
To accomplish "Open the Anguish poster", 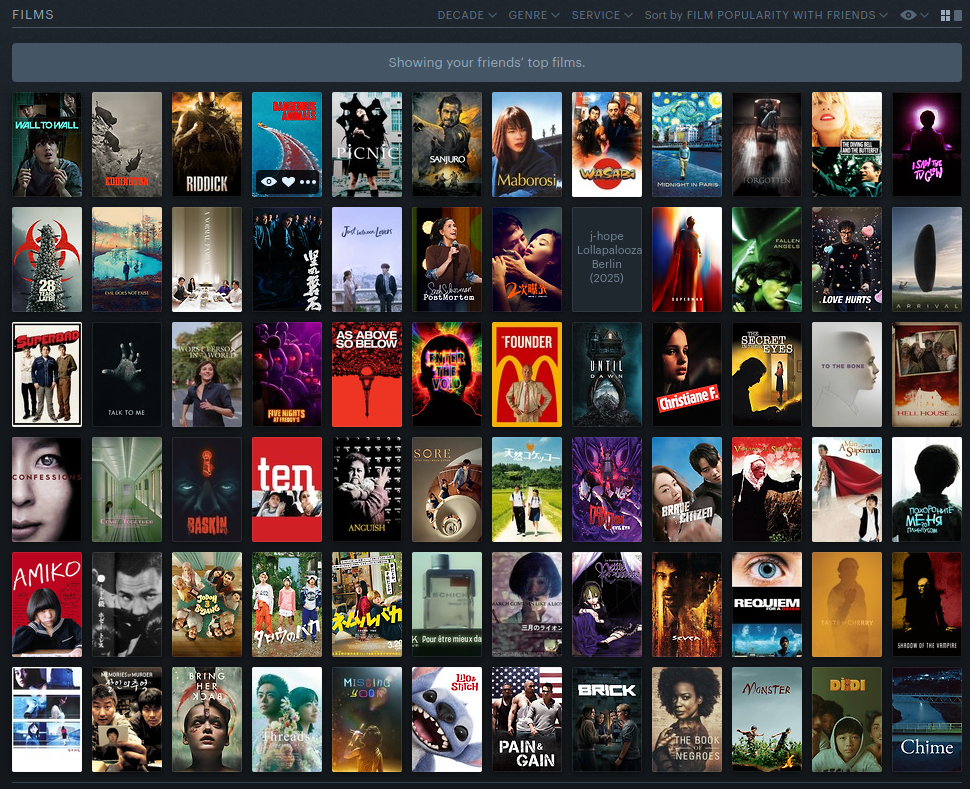I will coord(367,490).
